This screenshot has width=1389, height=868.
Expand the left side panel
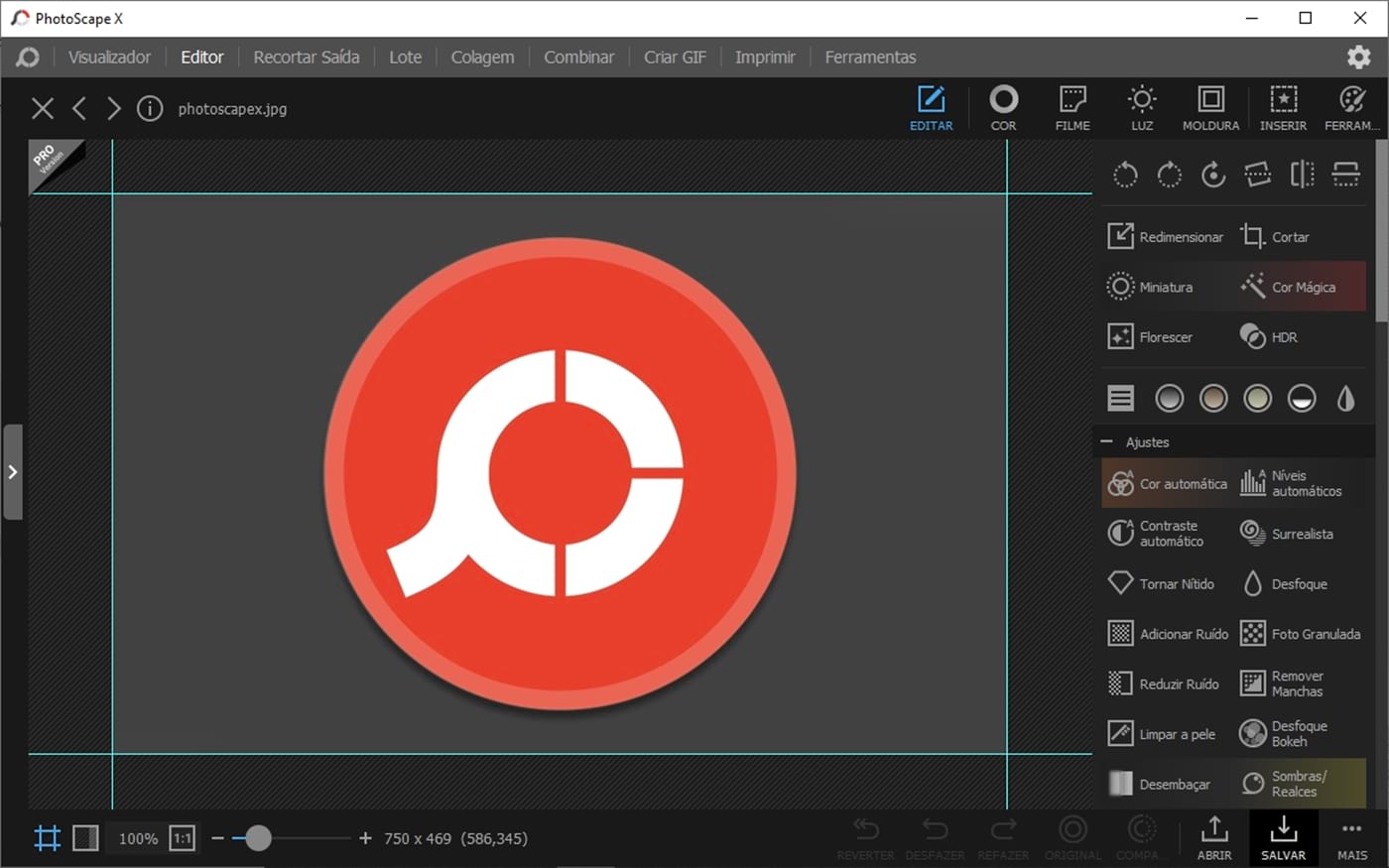(13, 472)
